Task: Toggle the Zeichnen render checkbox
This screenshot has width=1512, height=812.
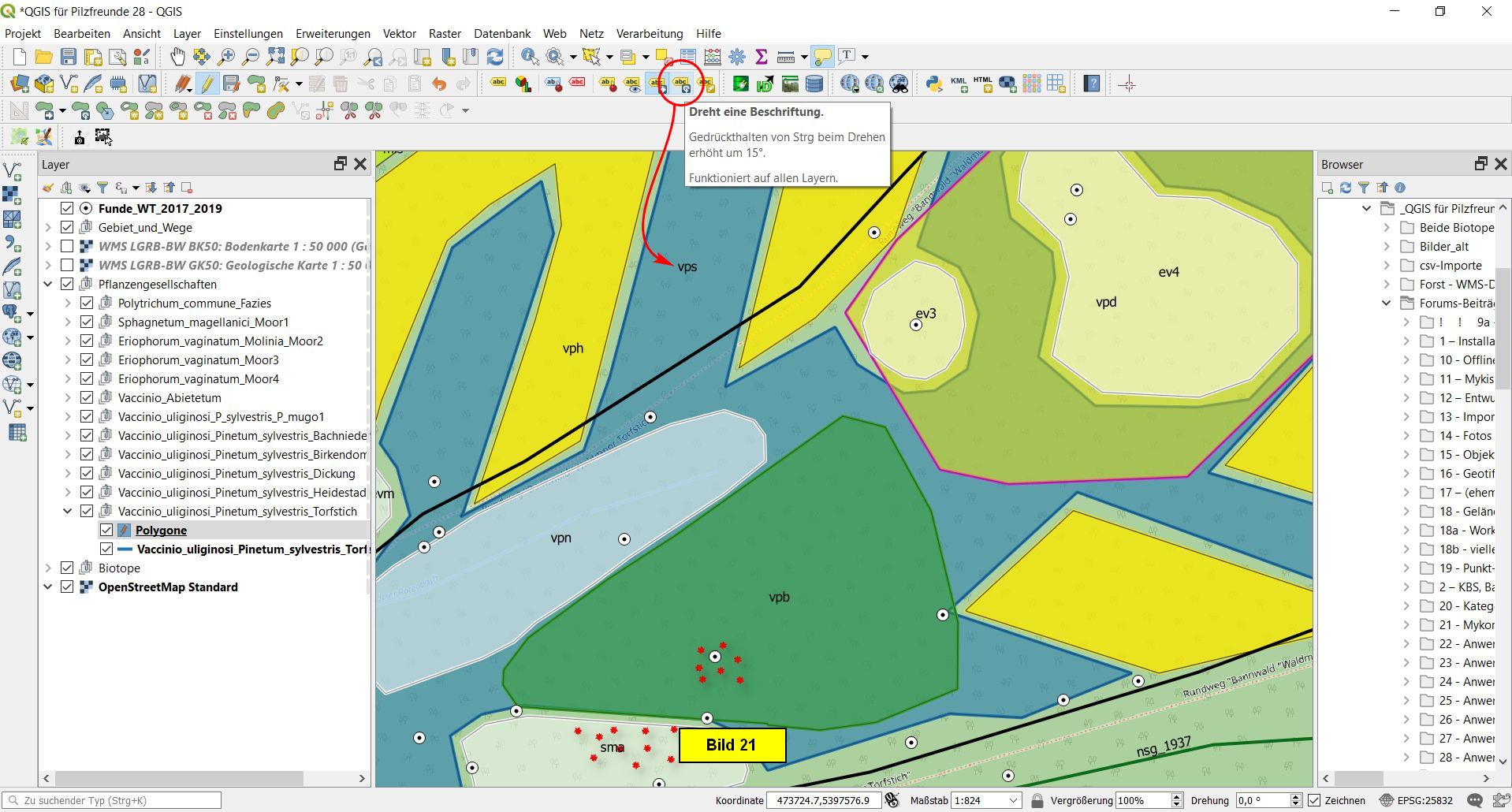Action: point(1314,800)
